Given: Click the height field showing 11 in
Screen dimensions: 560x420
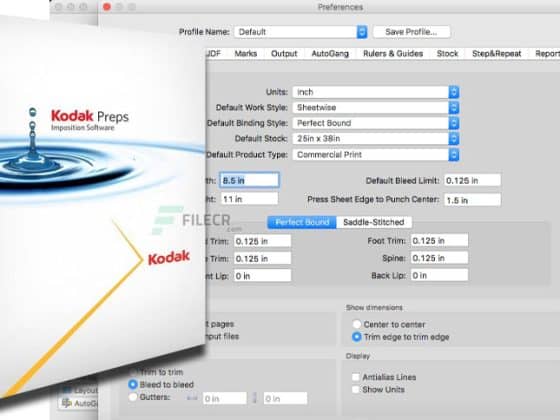Looking at the screenshot, I should tap(249, 199).
